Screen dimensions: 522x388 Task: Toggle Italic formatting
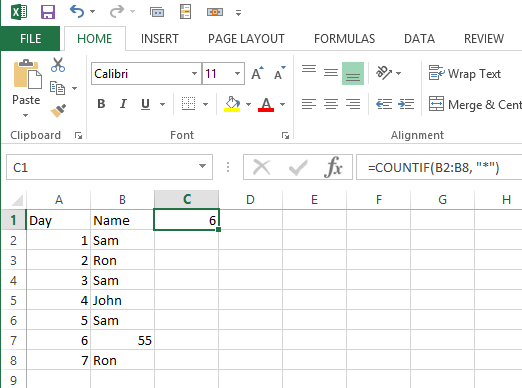point(123,104)
